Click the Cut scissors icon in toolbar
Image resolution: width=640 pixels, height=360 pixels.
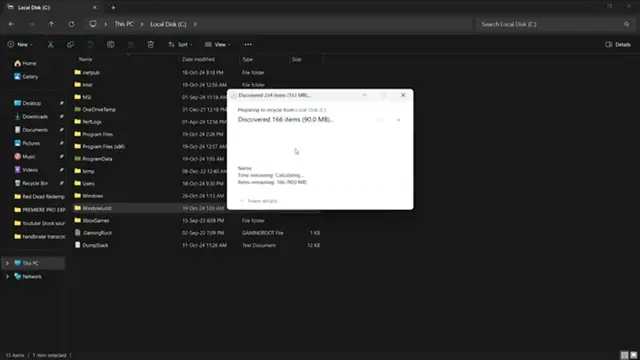coord(51,44)
